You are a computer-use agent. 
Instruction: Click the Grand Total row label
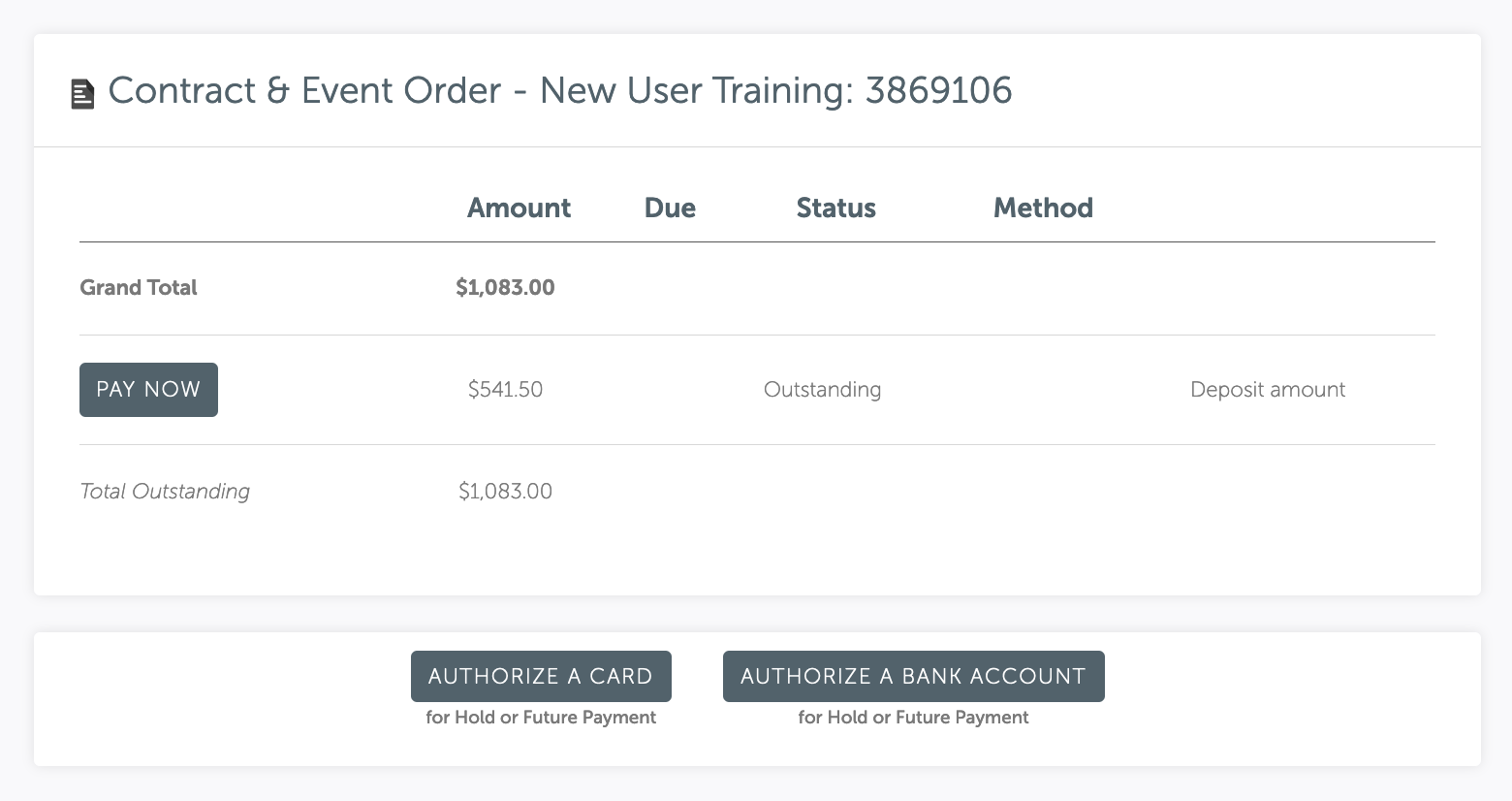pos(139,288)
